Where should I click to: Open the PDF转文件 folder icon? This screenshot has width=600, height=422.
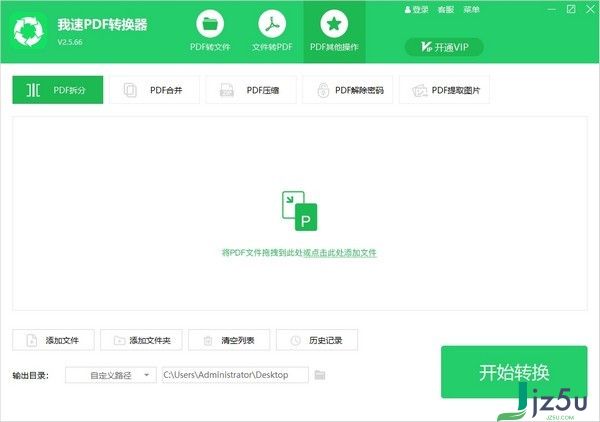(210, 24)
